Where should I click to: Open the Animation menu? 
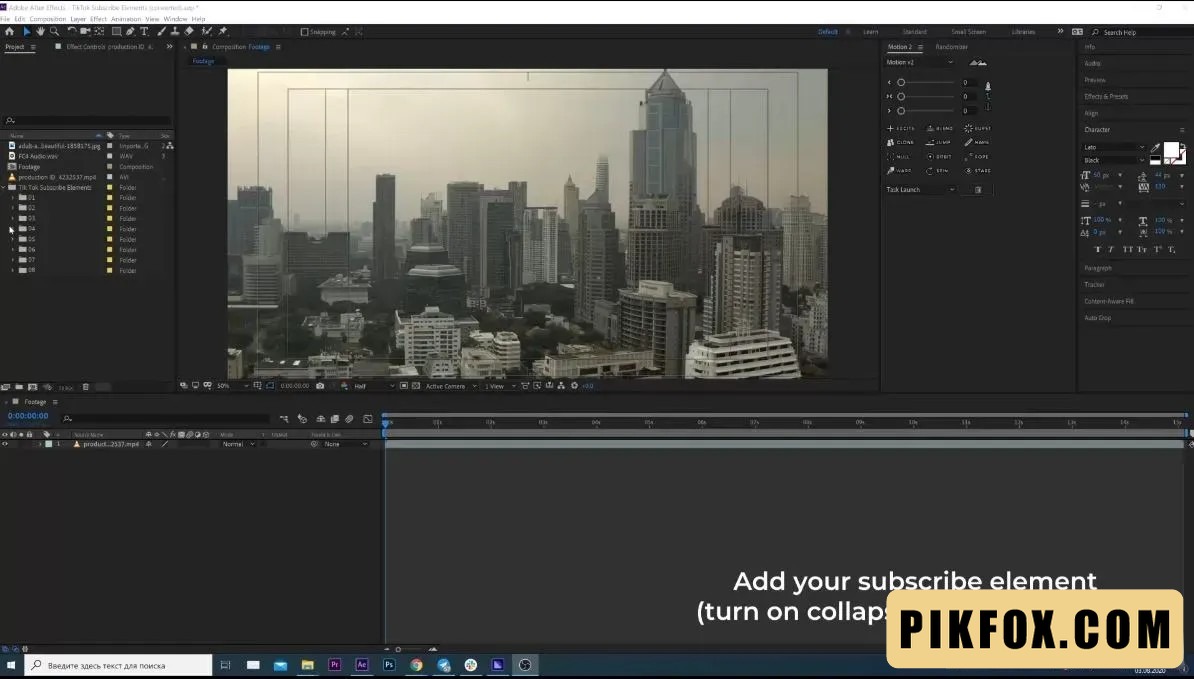[x=126, y=19]
